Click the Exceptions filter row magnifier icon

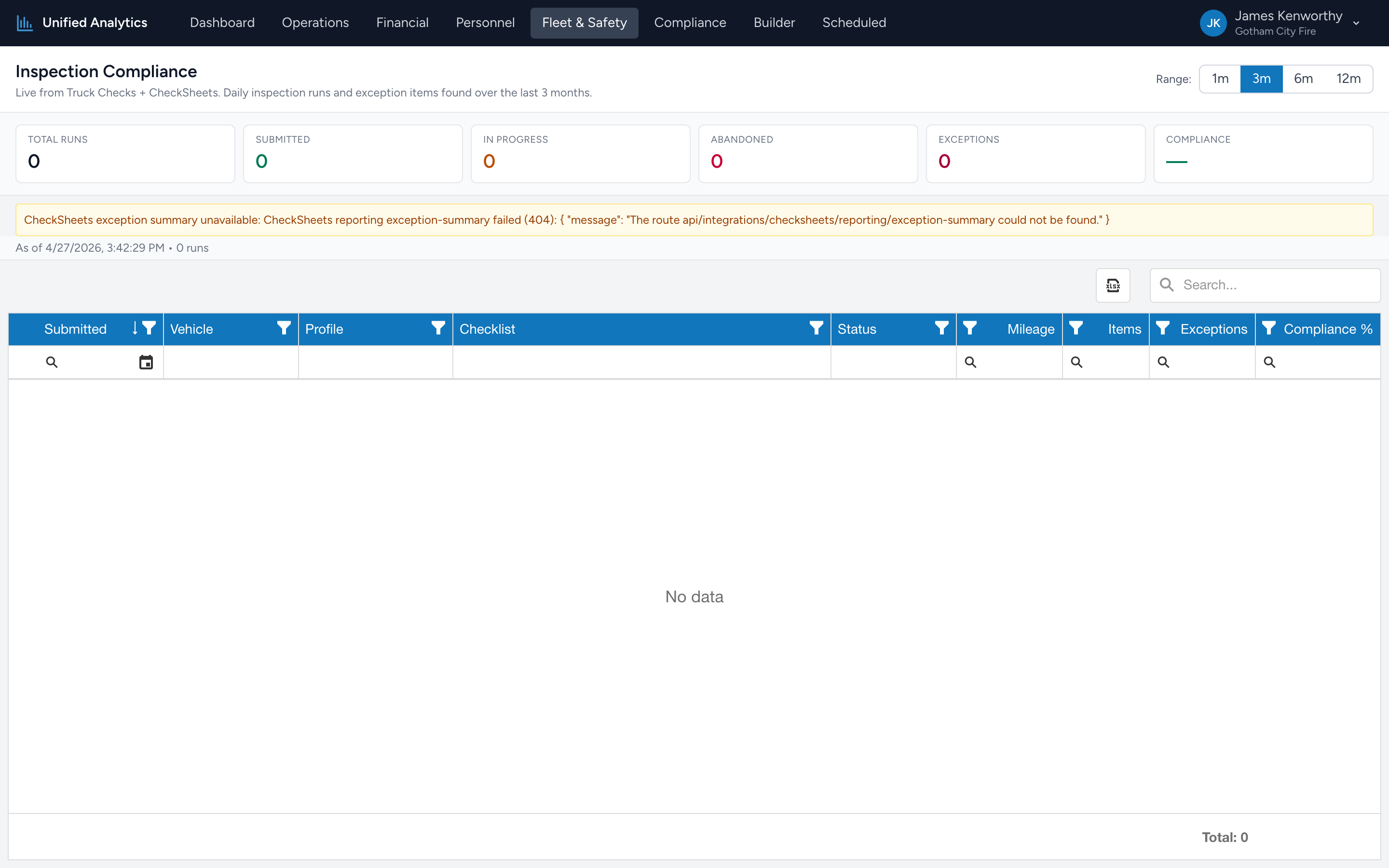tap(1163, 362)
